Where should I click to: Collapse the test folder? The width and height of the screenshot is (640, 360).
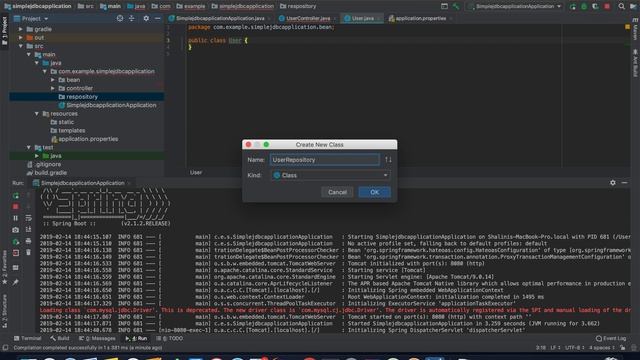[x=29, y=147]
